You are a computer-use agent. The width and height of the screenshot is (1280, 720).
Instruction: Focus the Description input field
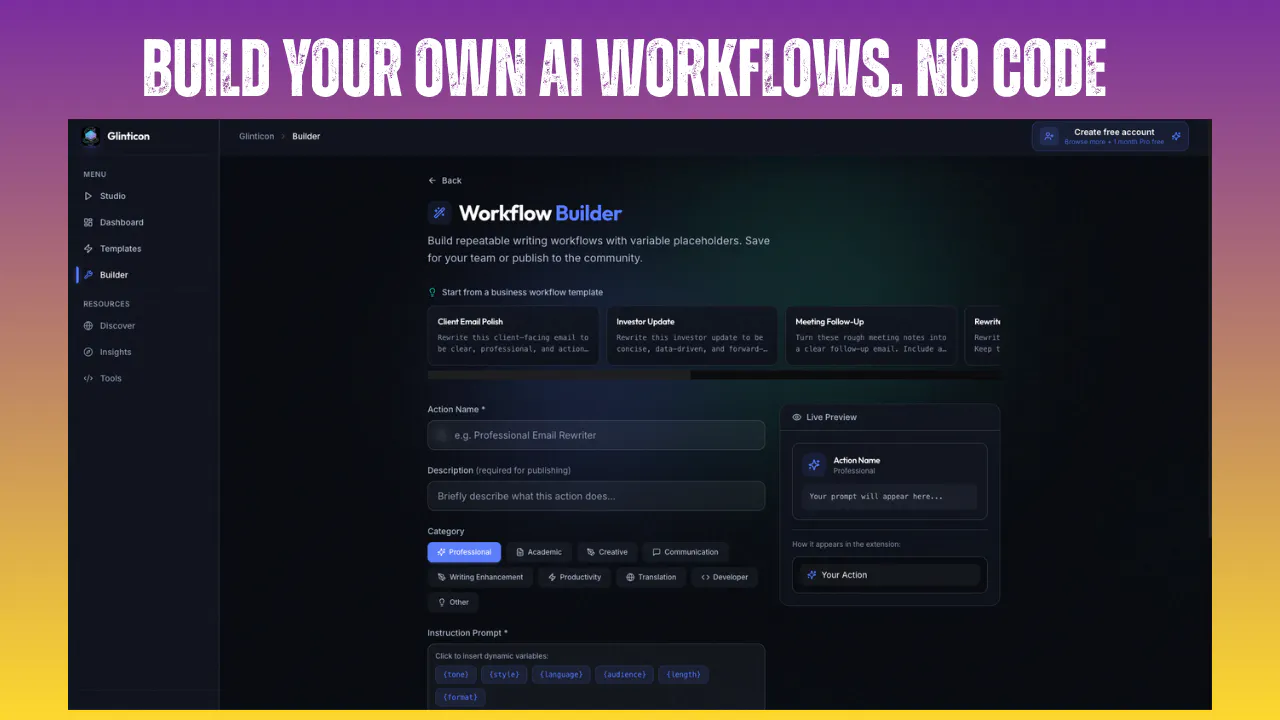coord(596,496)
